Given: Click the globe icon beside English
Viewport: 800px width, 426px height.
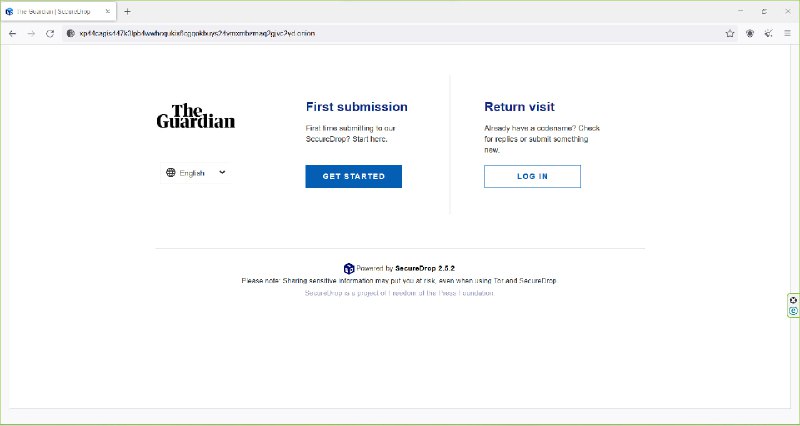Looking at the screenshot, I should tap(171, 173).
